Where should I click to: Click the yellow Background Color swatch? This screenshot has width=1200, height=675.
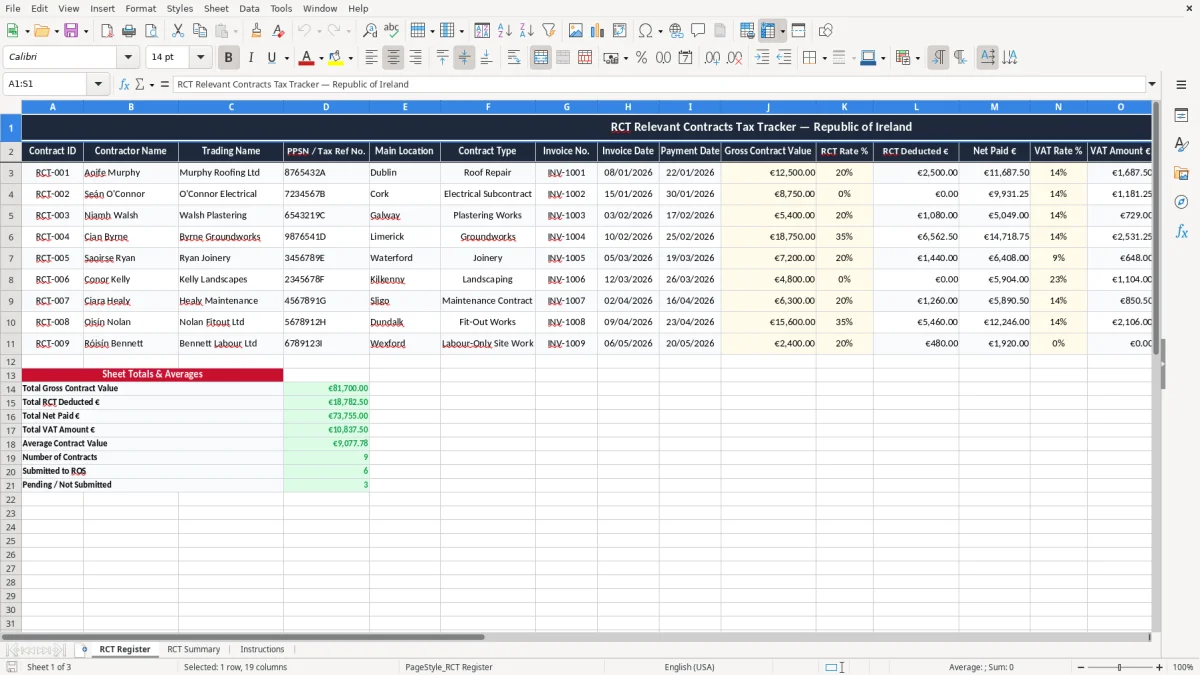(336, 58)
